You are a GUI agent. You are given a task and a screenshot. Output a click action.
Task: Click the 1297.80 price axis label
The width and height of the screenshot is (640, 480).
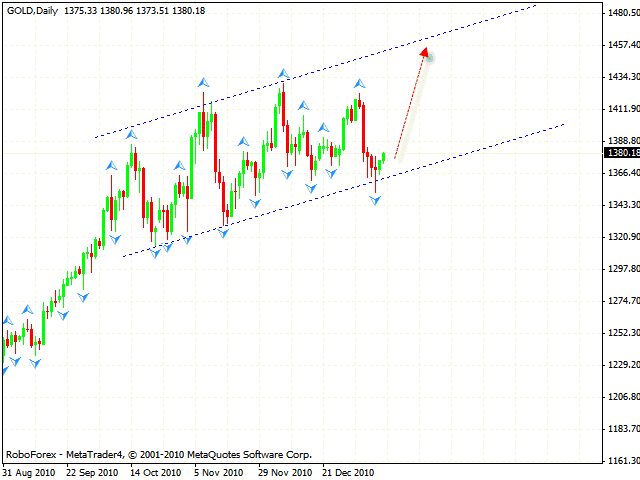click(x=624, y=269)
